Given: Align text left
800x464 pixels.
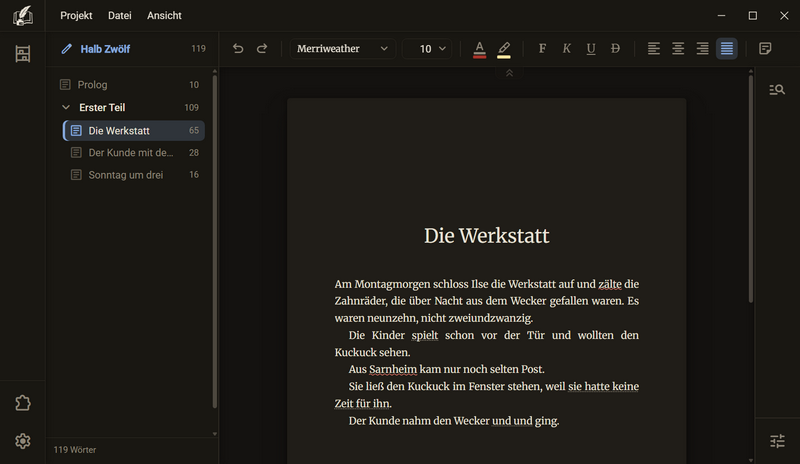Looking at the screenshot, I should coord(654,48).
